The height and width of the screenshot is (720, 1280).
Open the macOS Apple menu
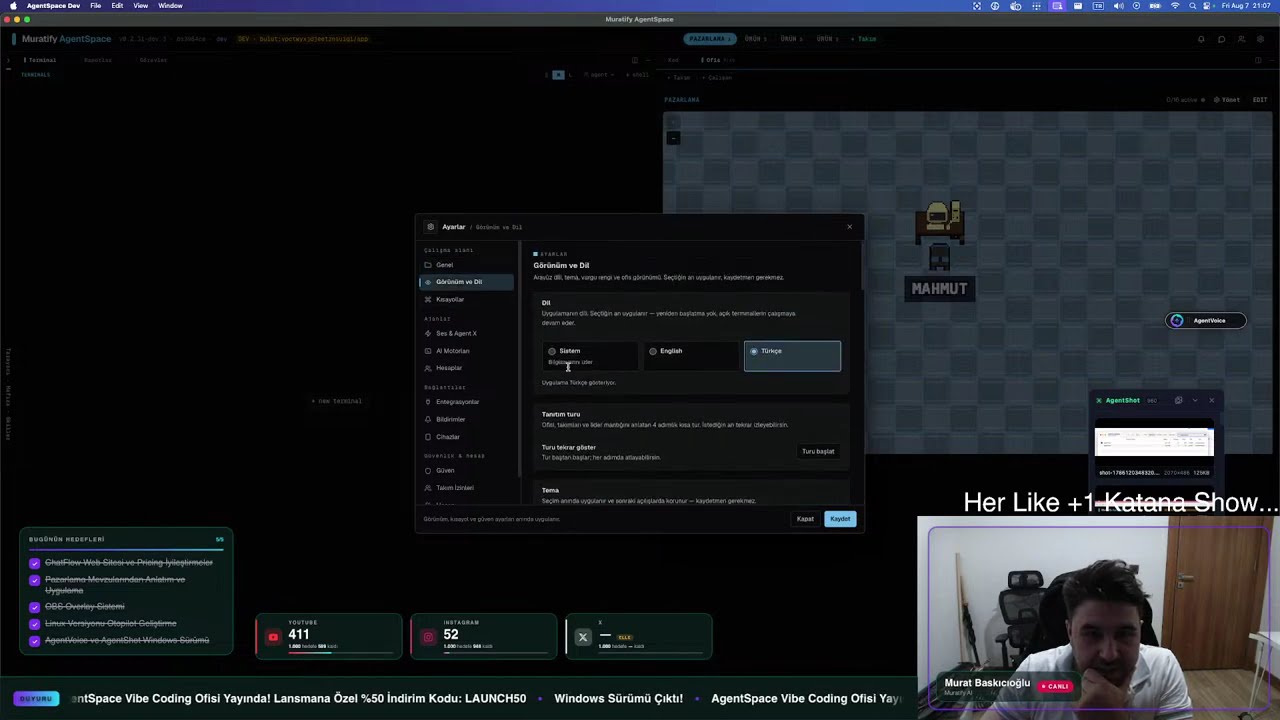pyautogui.click(x=13, y=6)
